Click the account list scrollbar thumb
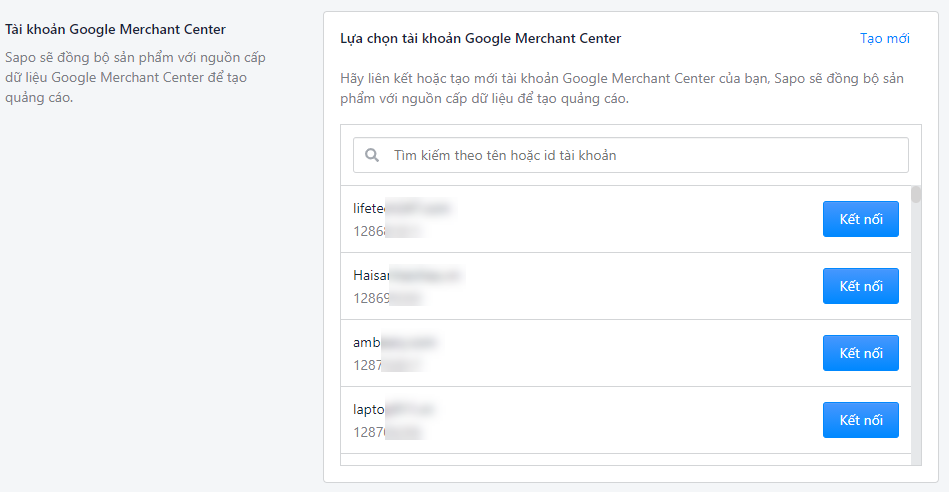Image resolution: width=949 pixels, height=492 pixels. point(916,194)
